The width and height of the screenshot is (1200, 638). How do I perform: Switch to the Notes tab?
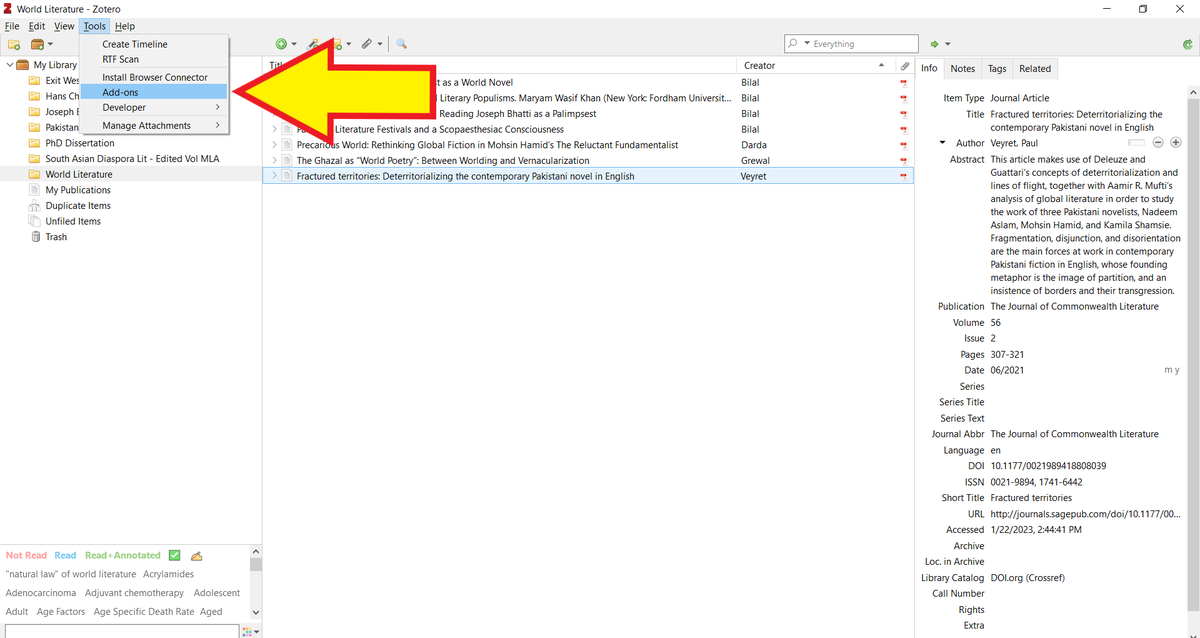tap(962, 68)
